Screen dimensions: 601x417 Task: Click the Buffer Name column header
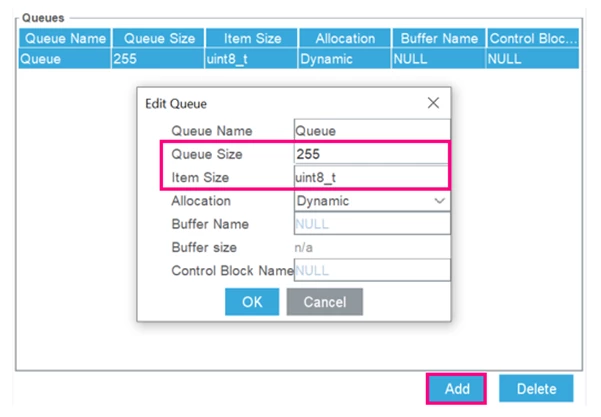coord(438,38)
